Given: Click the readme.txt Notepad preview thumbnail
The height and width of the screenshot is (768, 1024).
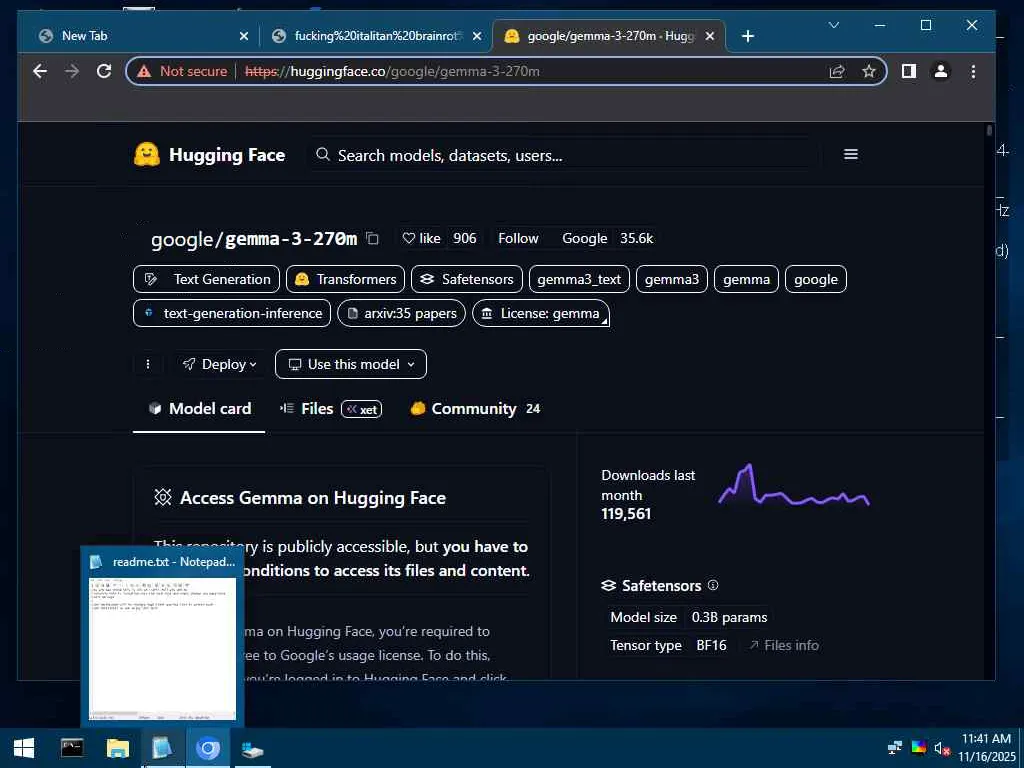Looking at the screenshot, I should (x=162, y=648).
